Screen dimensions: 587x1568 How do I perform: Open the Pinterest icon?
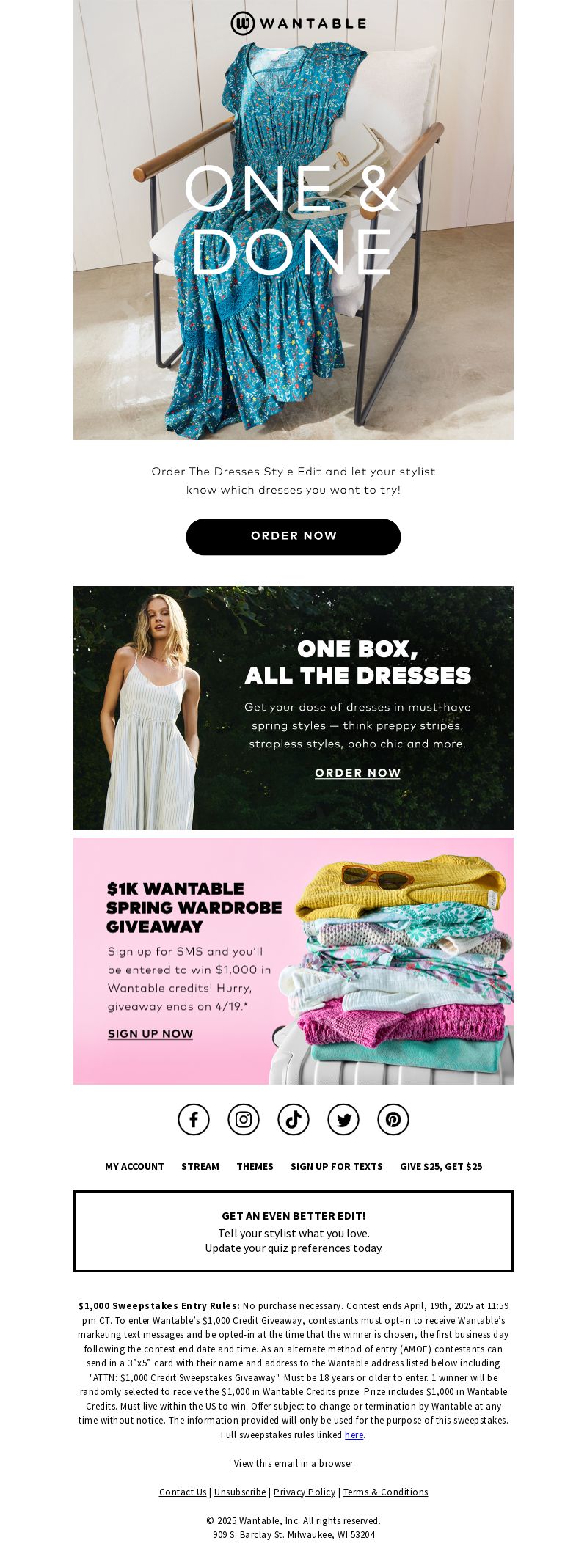click(393, 1119)
